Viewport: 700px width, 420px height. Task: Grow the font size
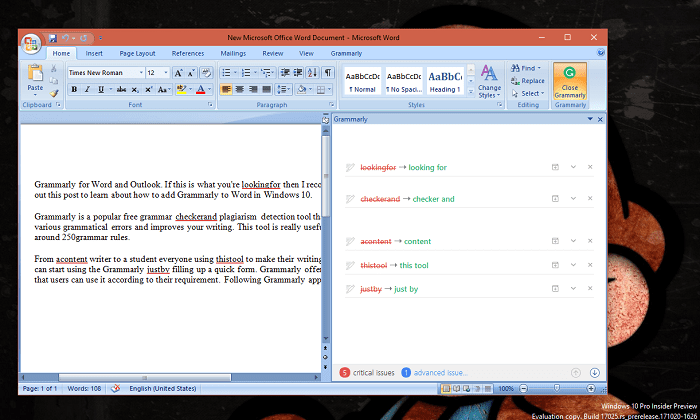[x=178, y=73]
